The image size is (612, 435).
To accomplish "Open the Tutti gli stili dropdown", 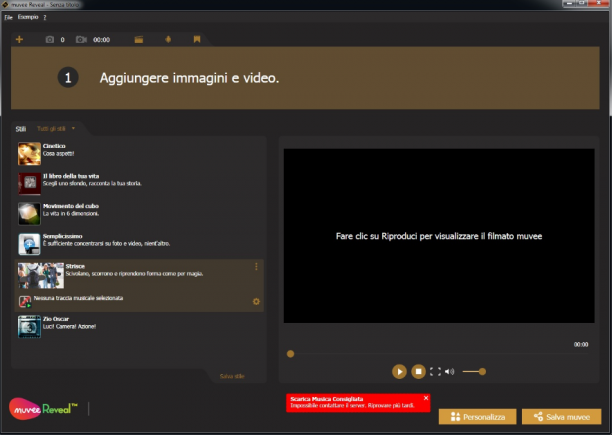I will pyautogui.click(x=55, y=128).
